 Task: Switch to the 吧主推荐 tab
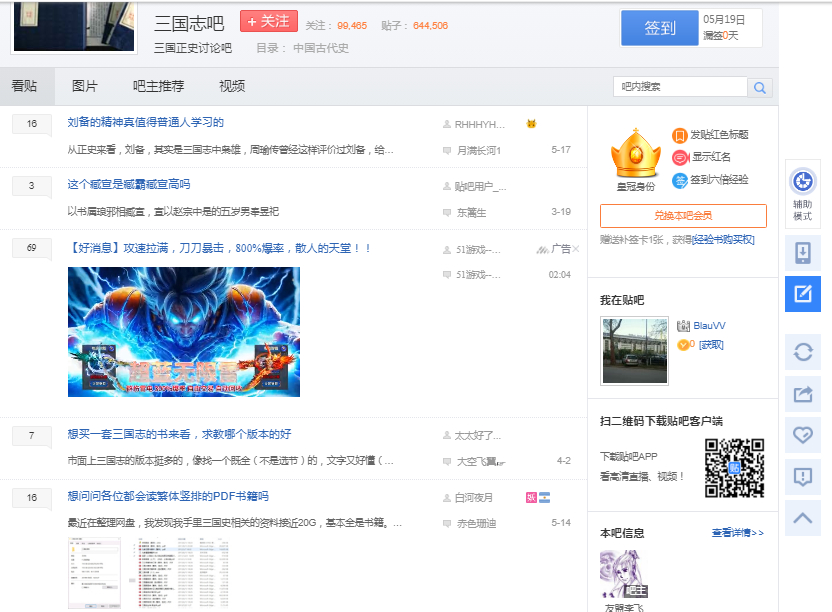(x=158, y=87)
